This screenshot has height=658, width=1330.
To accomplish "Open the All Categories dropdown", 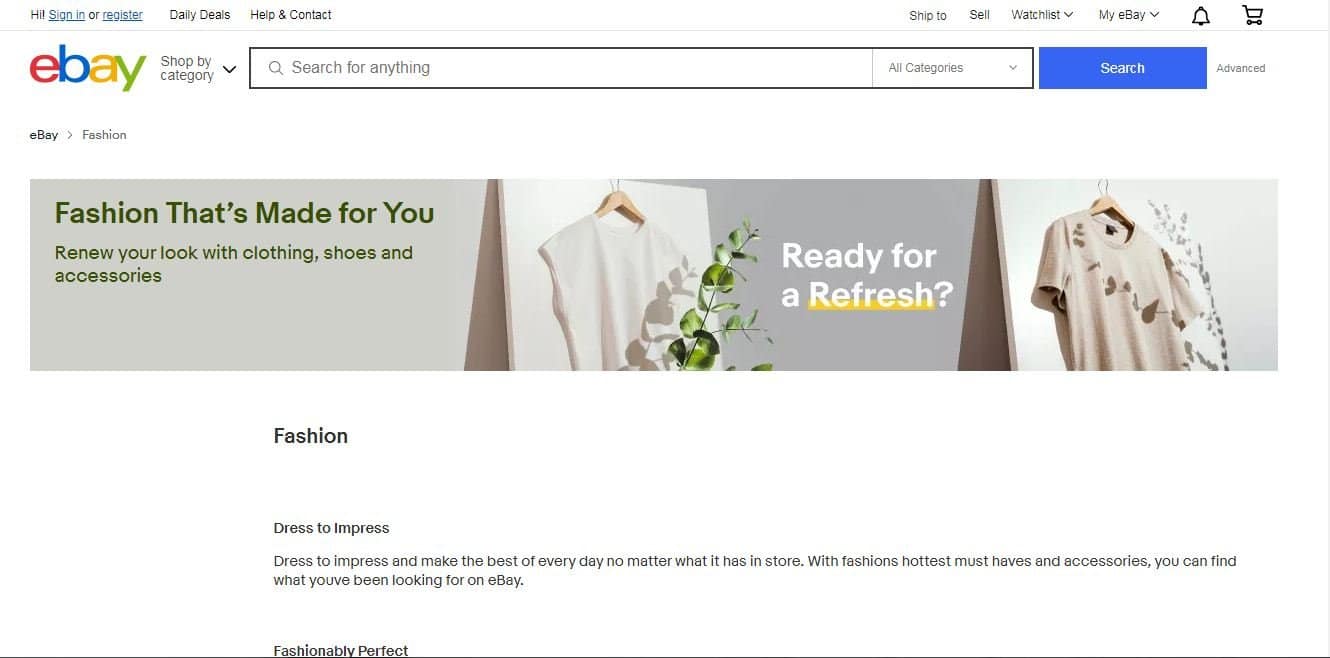I will (x=952, y=68).
